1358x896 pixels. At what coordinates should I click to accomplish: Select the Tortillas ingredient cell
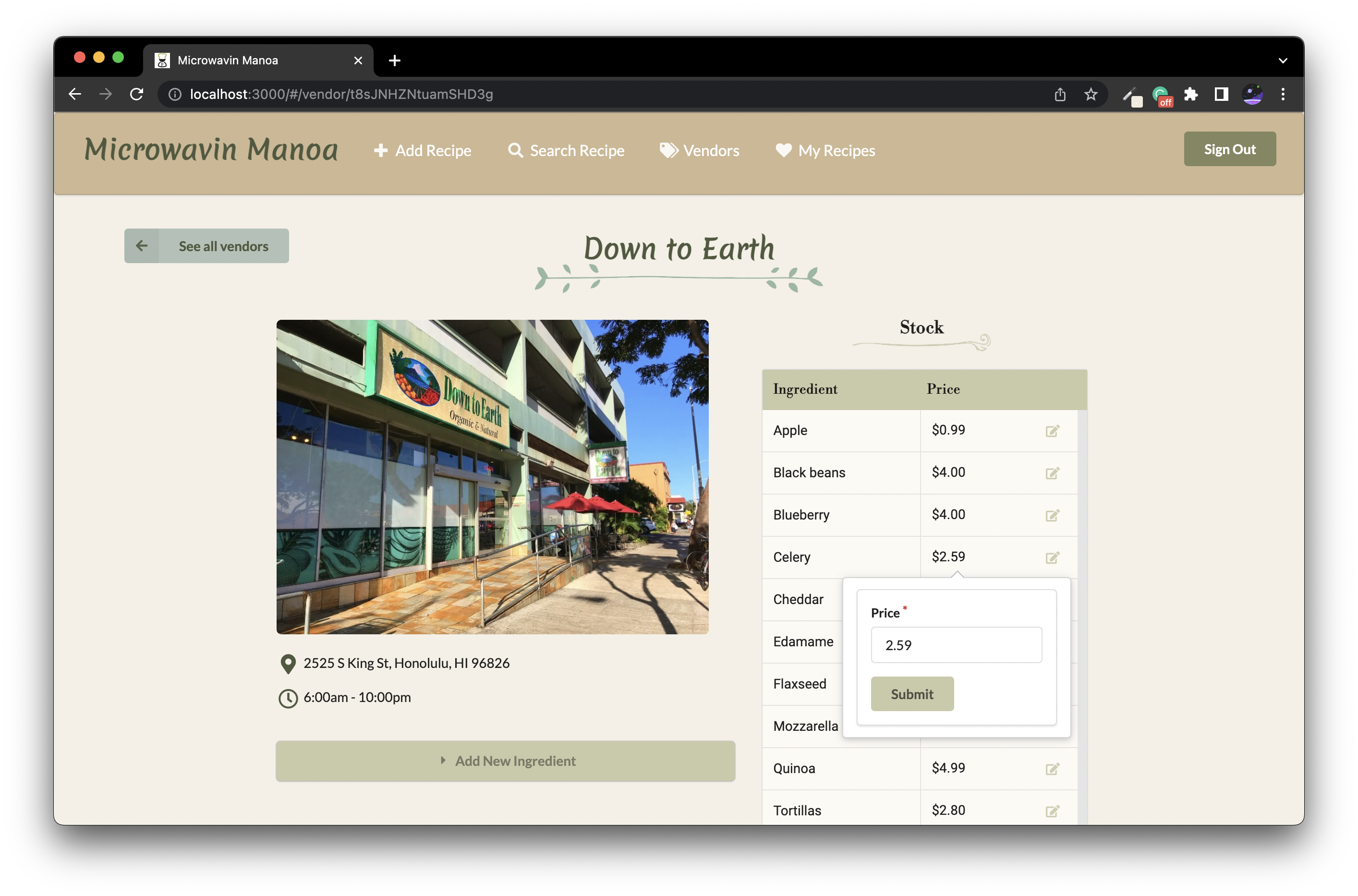(841, 808)
